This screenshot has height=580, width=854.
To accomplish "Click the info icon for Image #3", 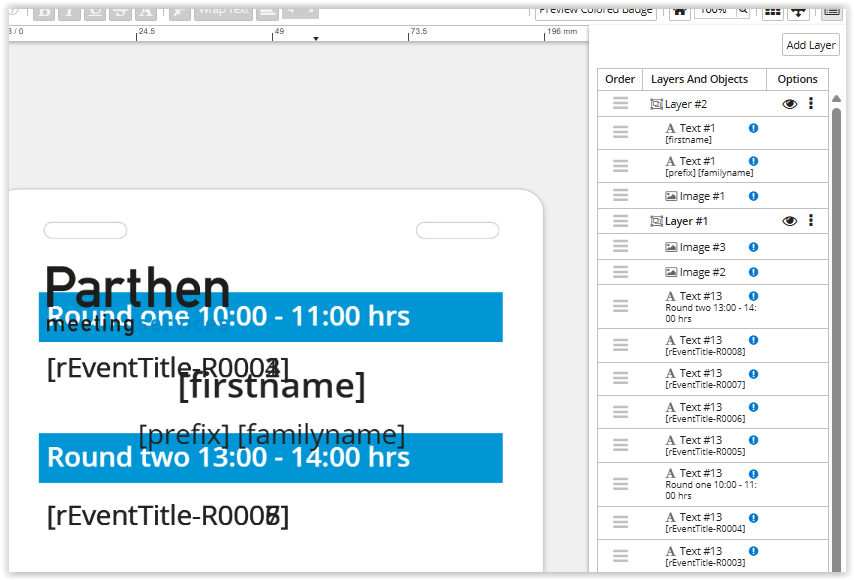I will 753,247.
